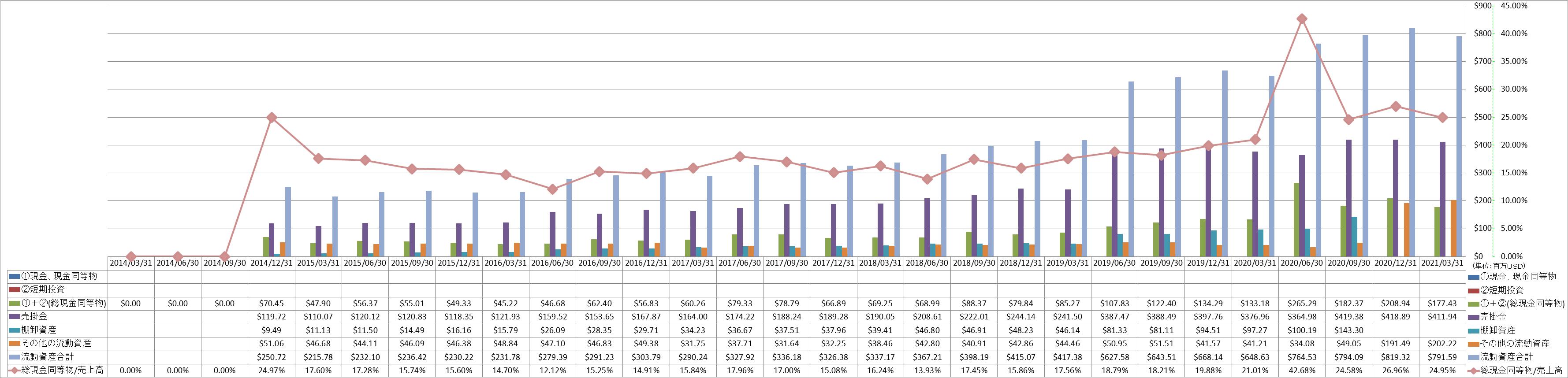Viewport: 1568px width, 378px height.
Task: Click the 12.12% ratio cell
Action: coord(552,370)
